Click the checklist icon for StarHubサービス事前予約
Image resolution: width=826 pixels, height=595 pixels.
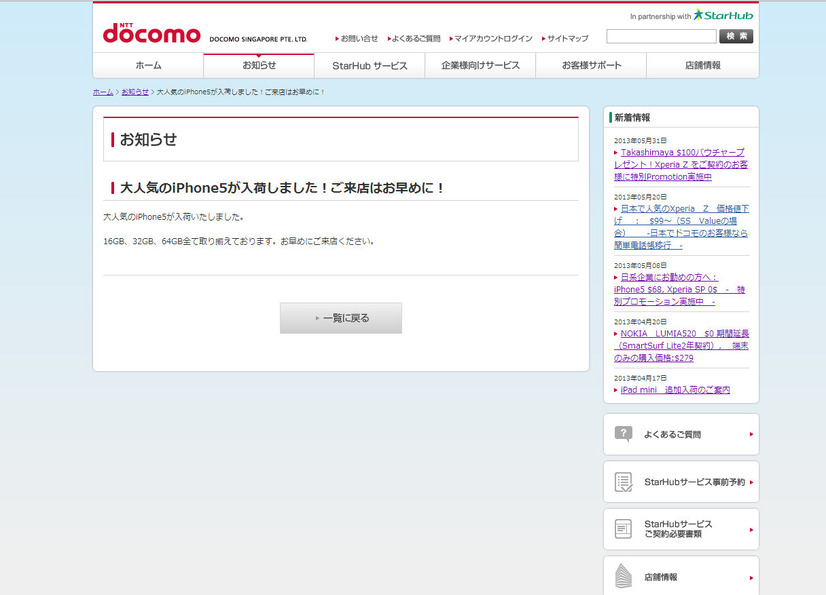tap(623, 482)
